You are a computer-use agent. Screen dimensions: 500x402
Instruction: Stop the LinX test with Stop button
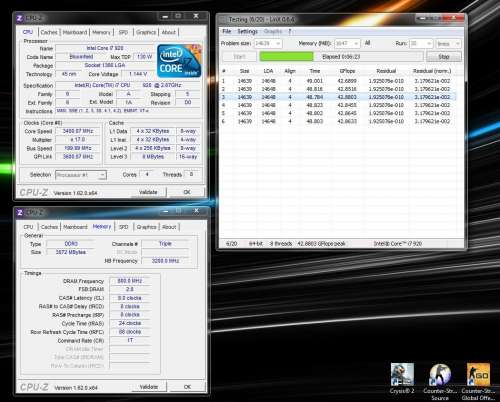click(x=444, y=57)
